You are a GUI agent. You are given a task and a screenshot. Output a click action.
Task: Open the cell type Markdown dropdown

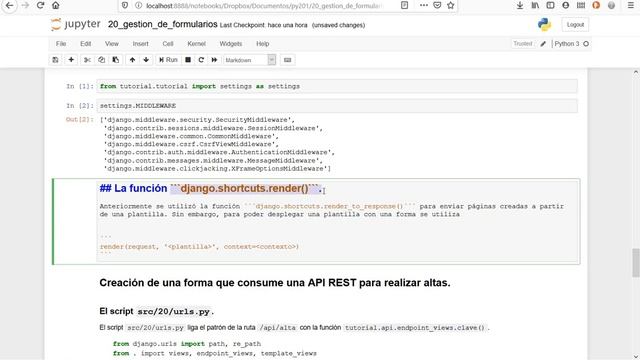(249, 60)
